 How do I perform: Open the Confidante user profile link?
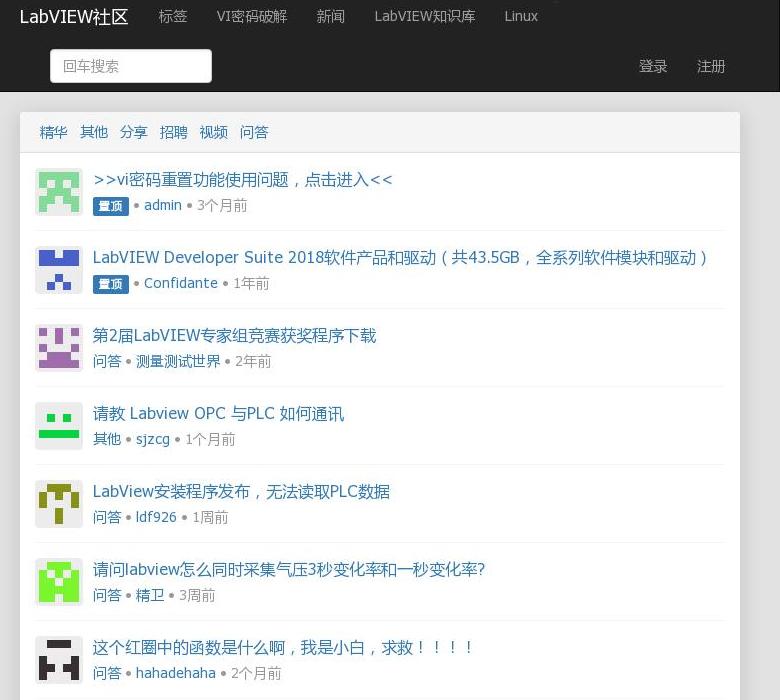click(181, 283)
